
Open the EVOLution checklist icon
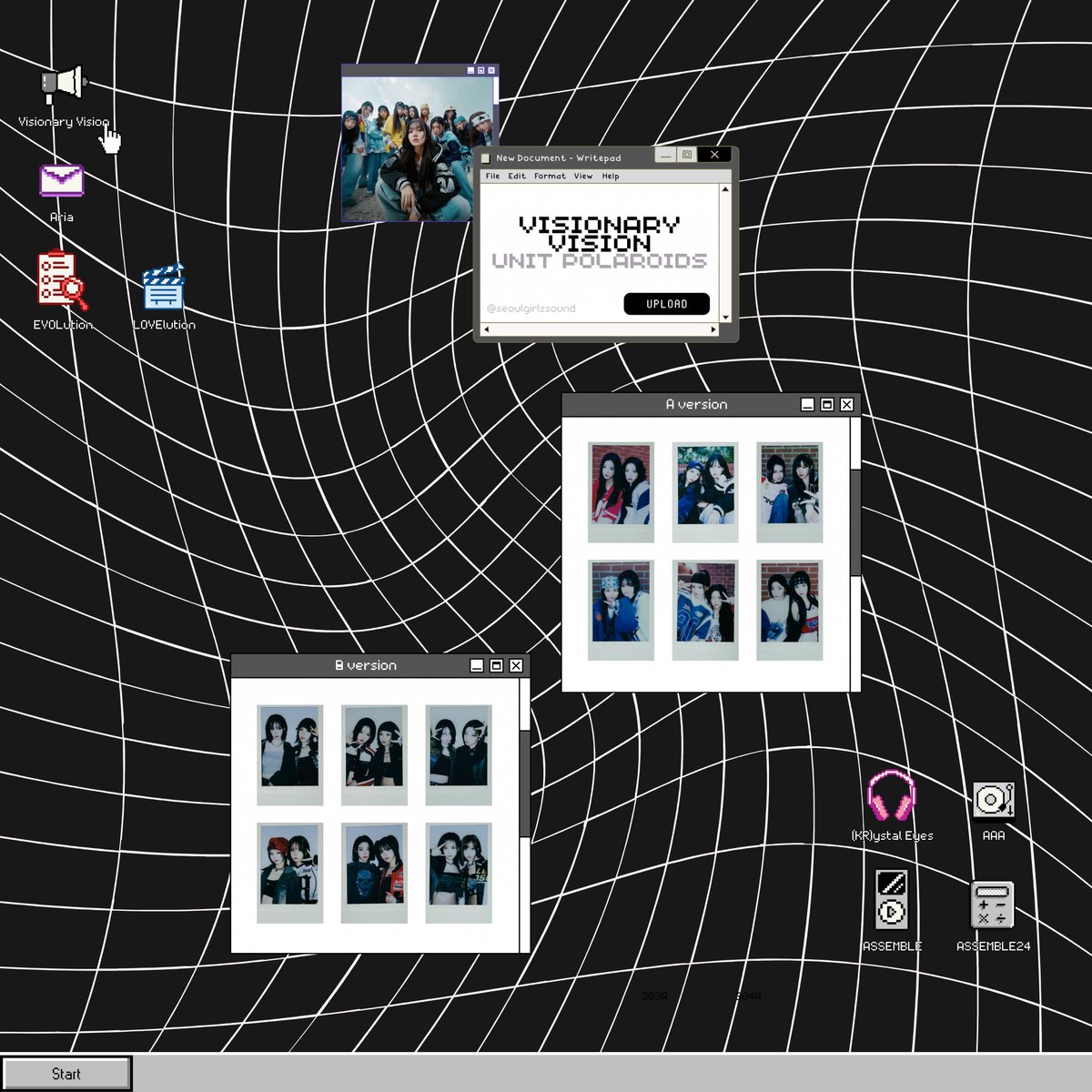pyautogui.click(x=62, y=281)
